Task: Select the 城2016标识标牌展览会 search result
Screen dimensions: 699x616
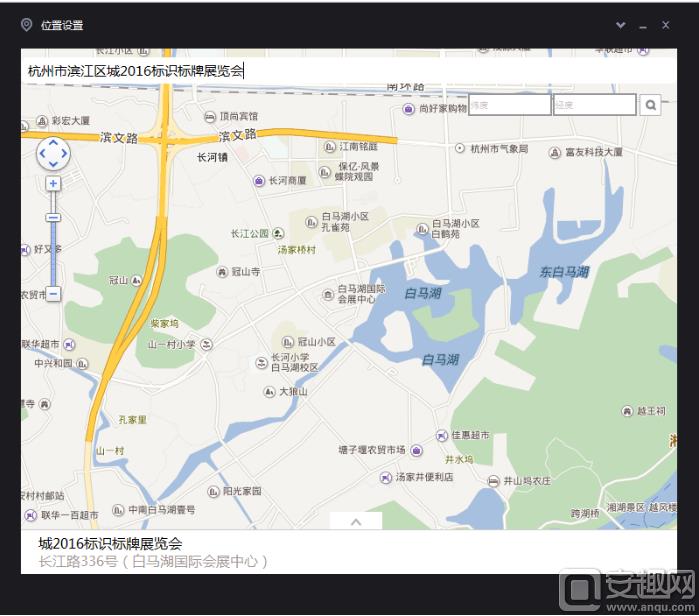Action: (110, 543)
